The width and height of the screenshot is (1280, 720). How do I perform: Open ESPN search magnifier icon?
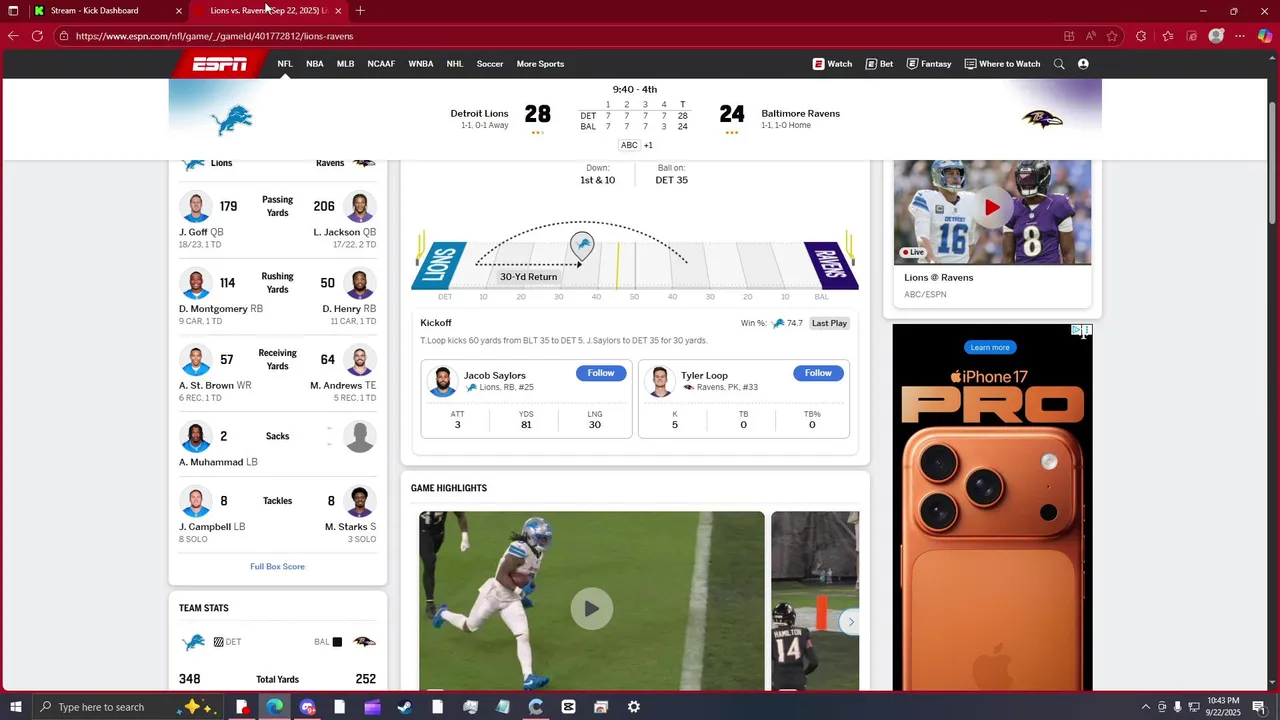pos(1059,64)
